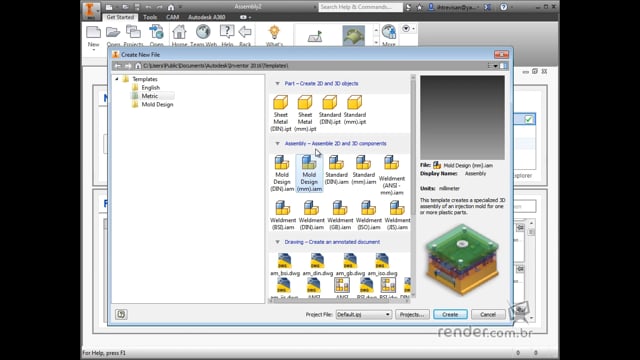This screenshot has height=360, width=640.
Task: Choose am_din.dwg drawing template
Action: pyautogui.click(x=317, y=264)
